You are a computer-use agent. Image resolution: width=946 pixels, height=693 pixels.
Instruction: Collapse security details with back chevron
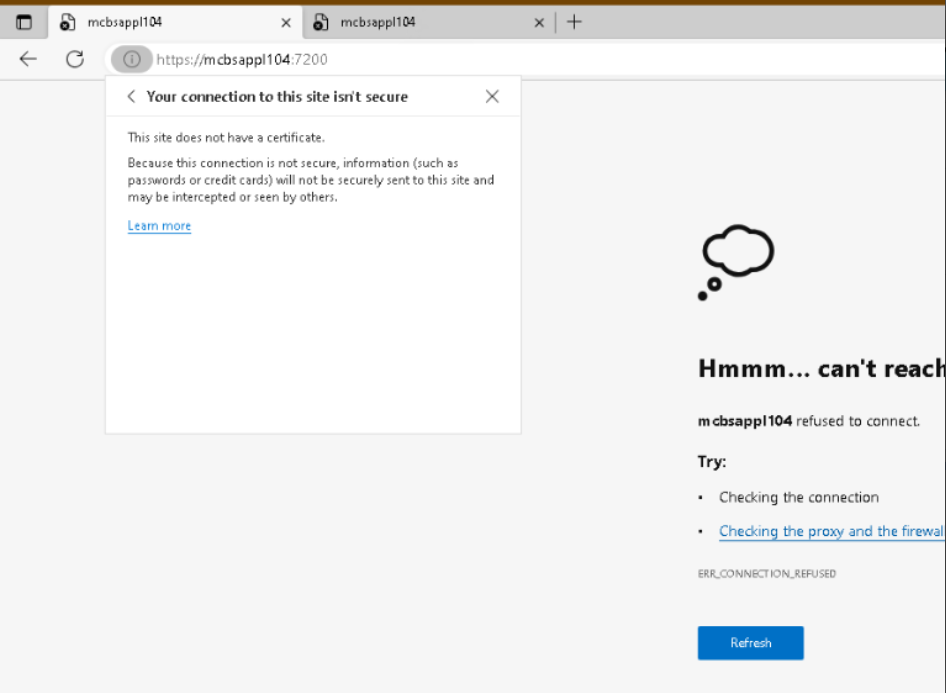[131, 97]
